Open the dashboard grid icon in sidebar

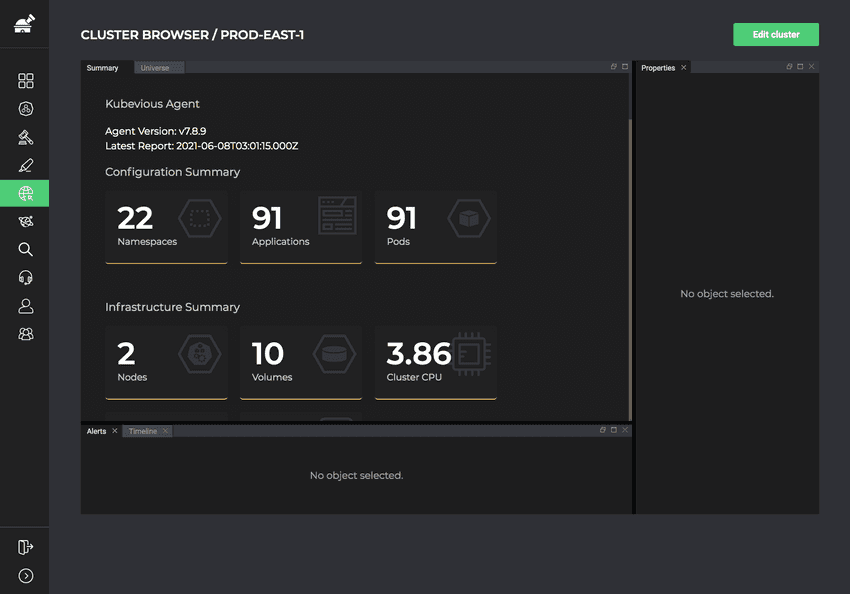tap(24, 80)
